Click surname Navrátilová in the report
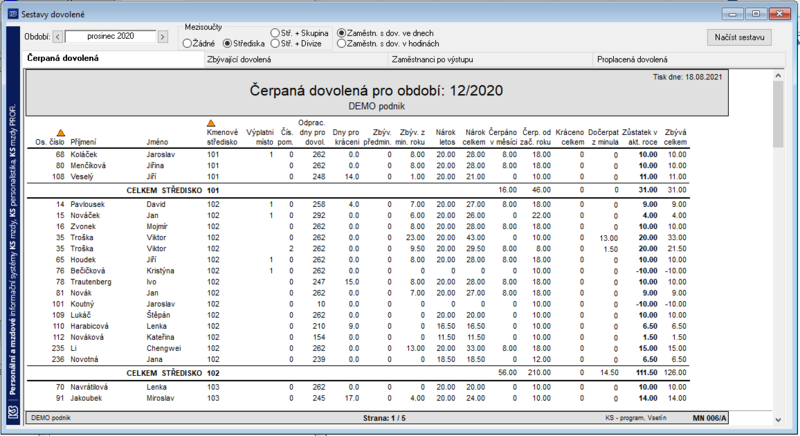The width and height of the screenshot is (800, 436). coord(89,387)
